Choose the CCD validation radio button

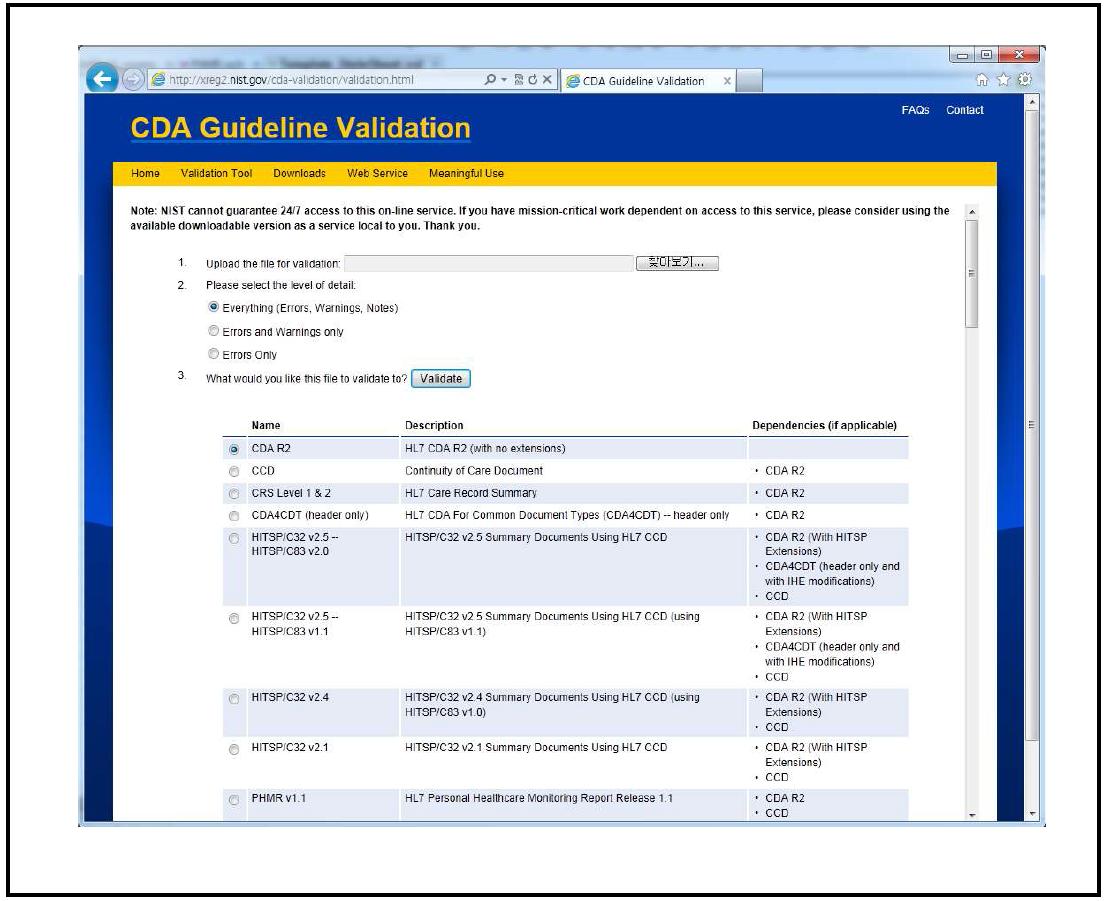click(x=234, y=471)
